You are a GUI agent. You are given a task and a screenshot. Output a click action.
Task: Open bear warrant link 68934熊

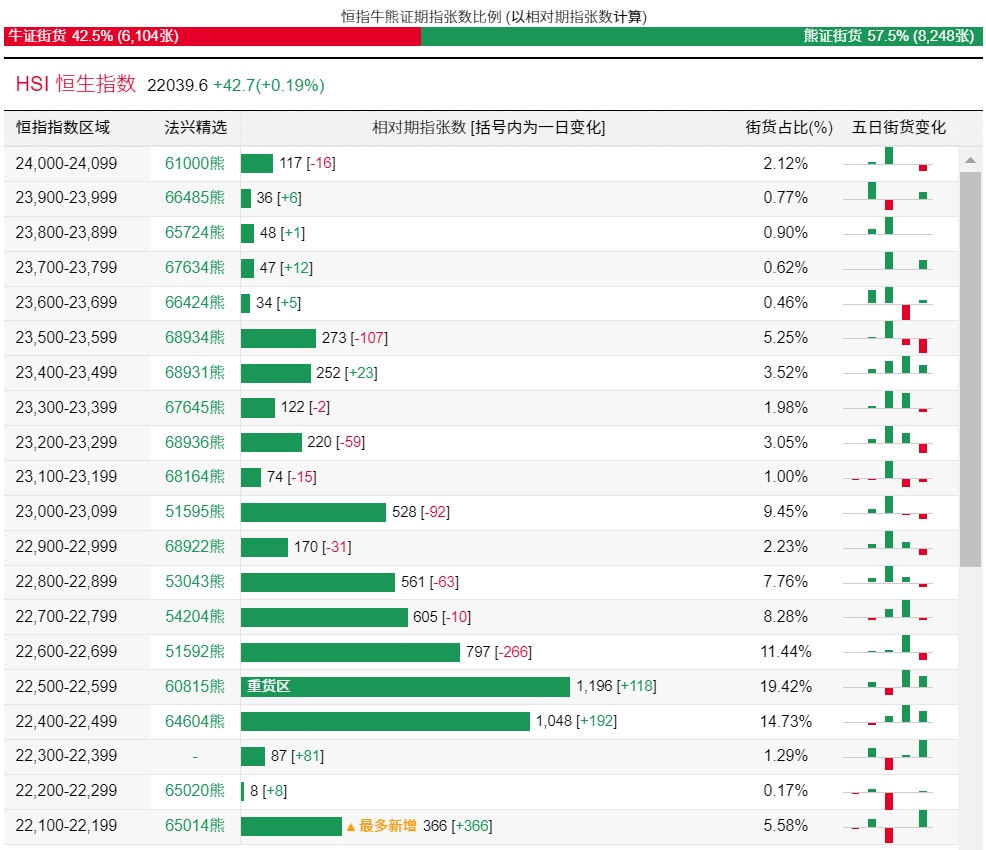coord(195,338)
